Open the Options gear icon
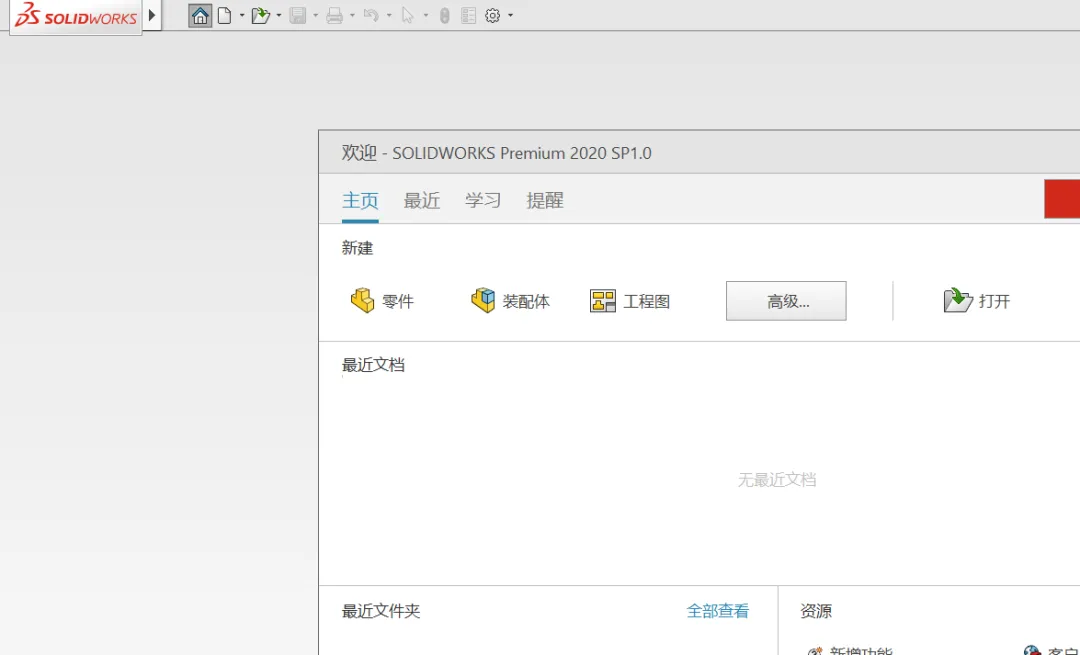Viewport: 1080px width, 655px height. (x=492, y=15)
